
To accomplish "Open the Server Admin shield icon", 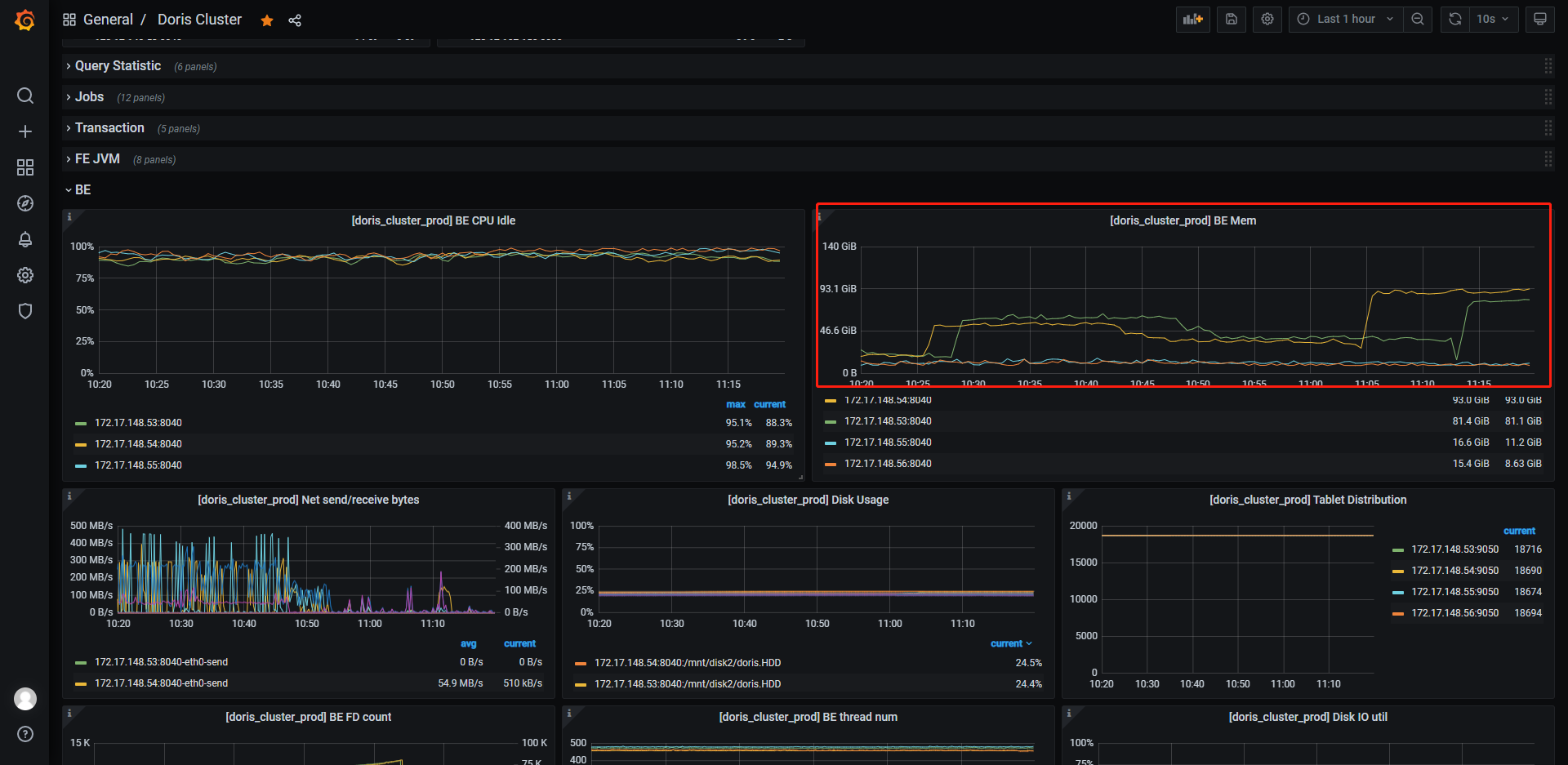I will pos(25,311).
